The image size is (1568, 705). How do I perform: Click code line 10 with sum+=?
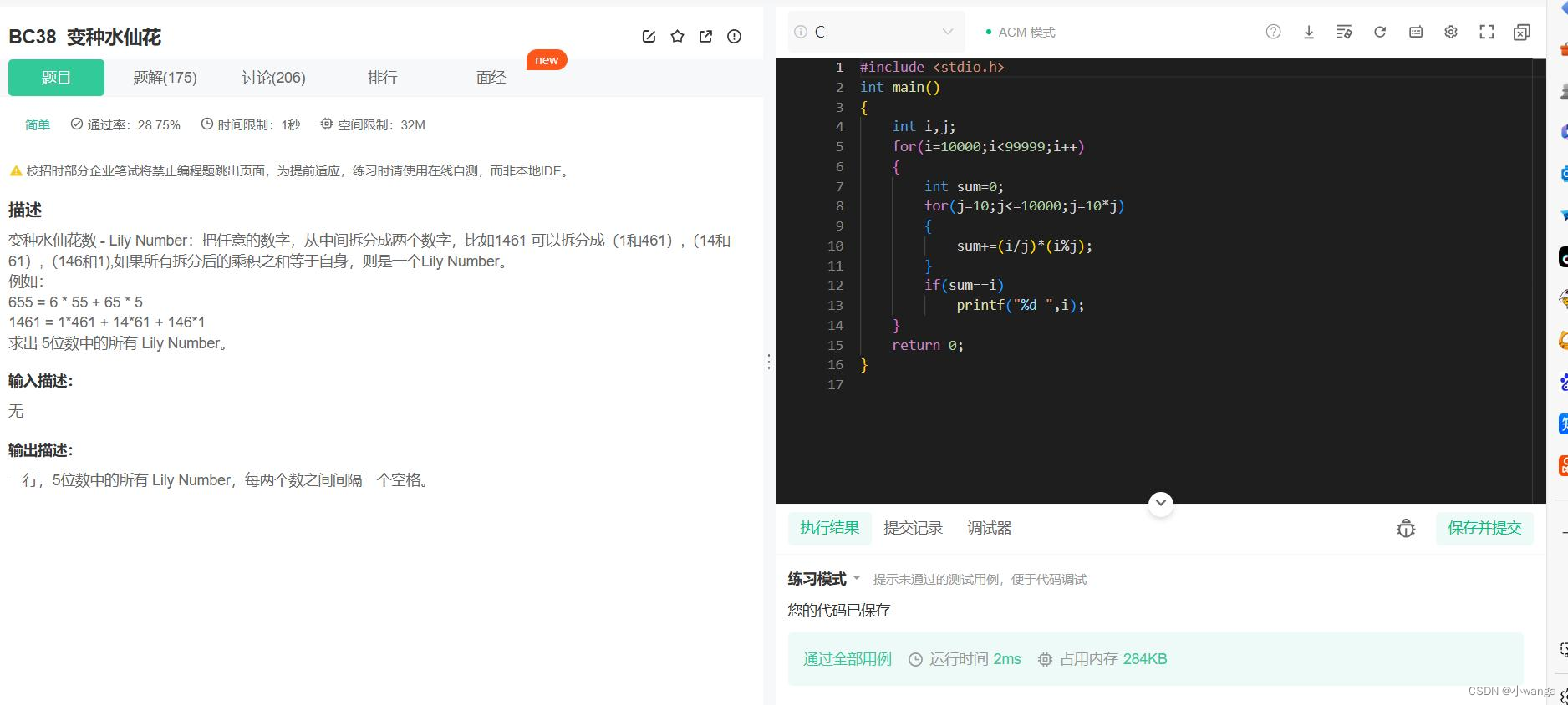click(1024, 246)
